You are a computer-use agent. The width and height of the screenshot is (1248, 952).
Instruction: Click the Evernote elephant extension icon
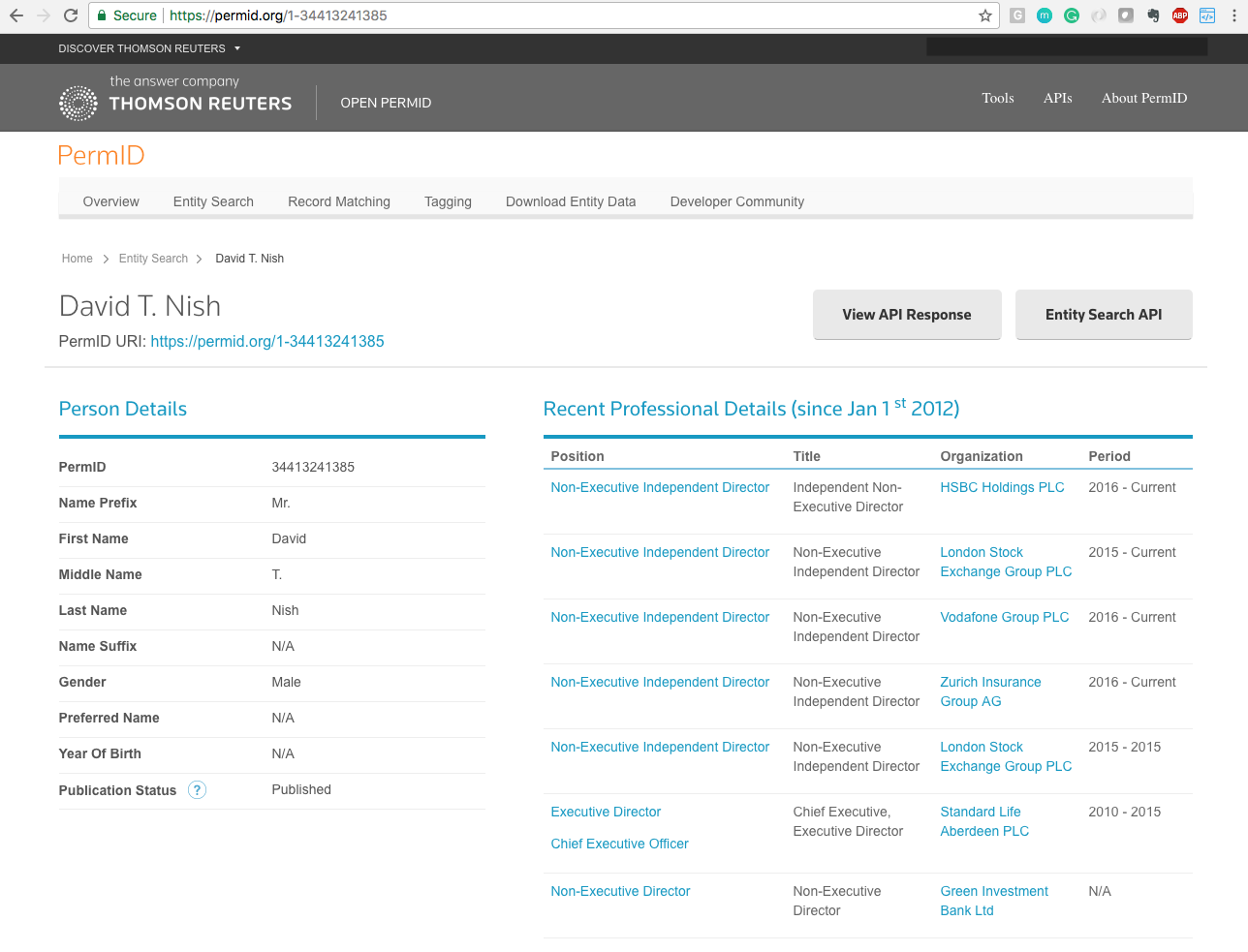[1153, 15]
